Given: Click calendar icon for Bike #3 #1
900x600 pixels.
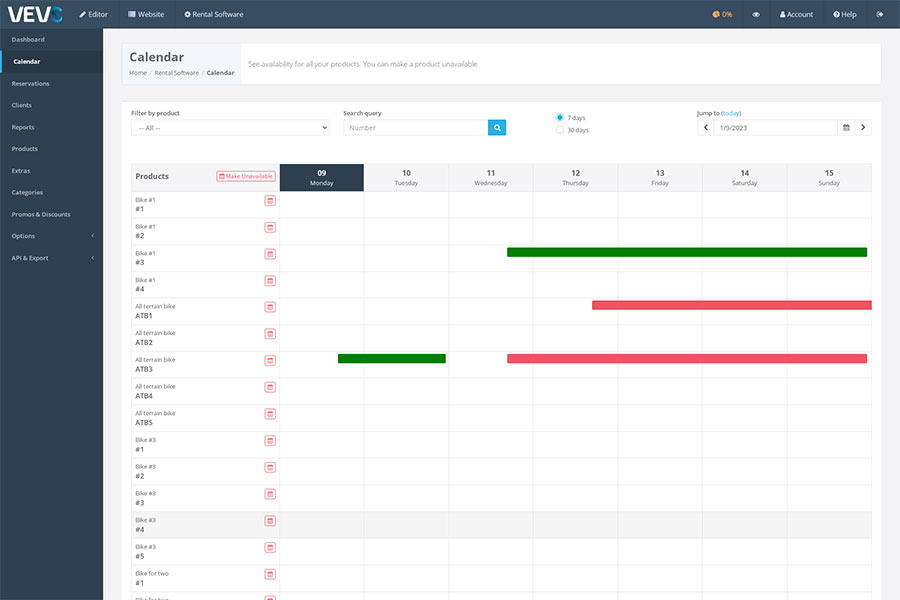Looking at the screenshot, I should tap(270, 440).
